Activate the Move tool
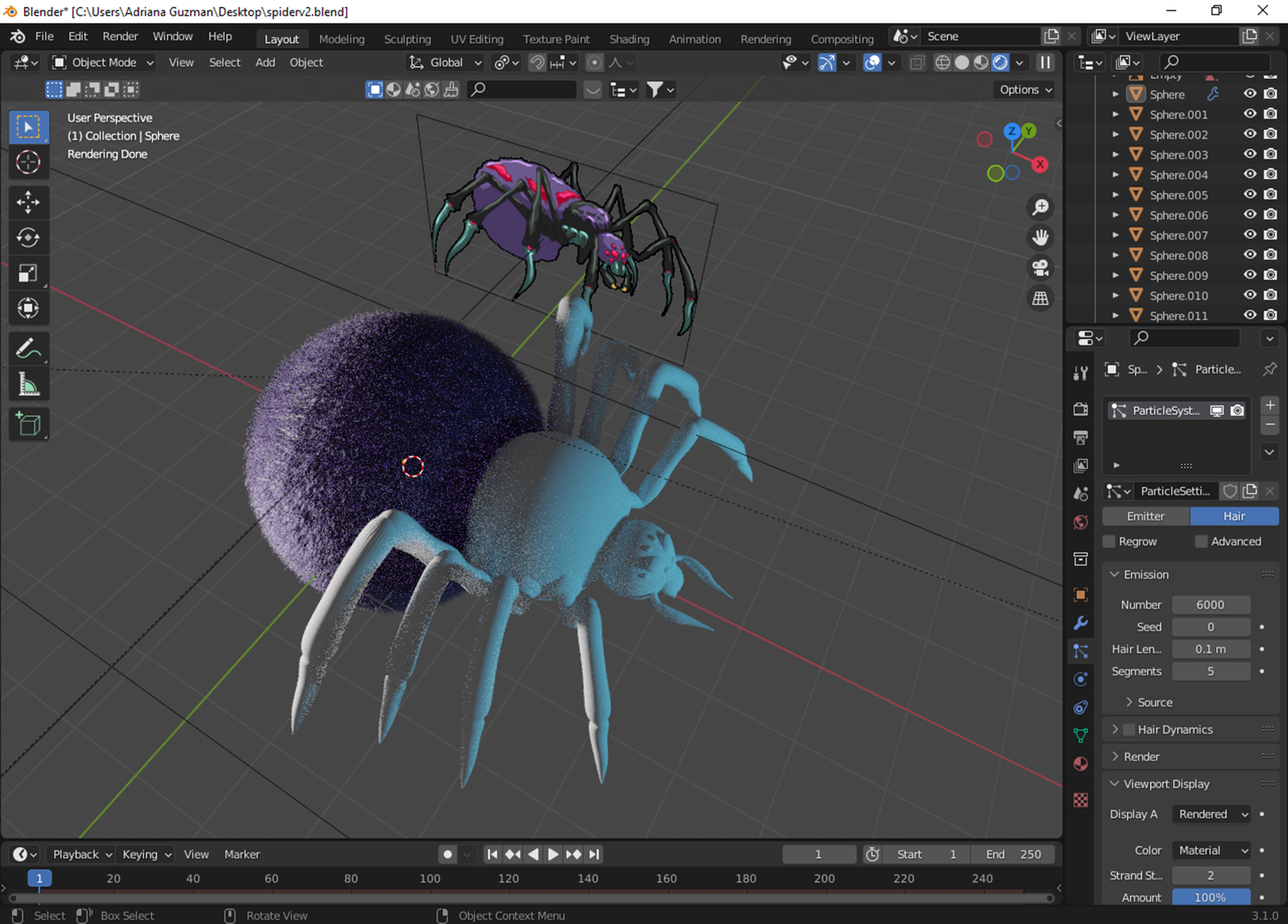This screenshot has width=1288, height=924. pos(28,203)
